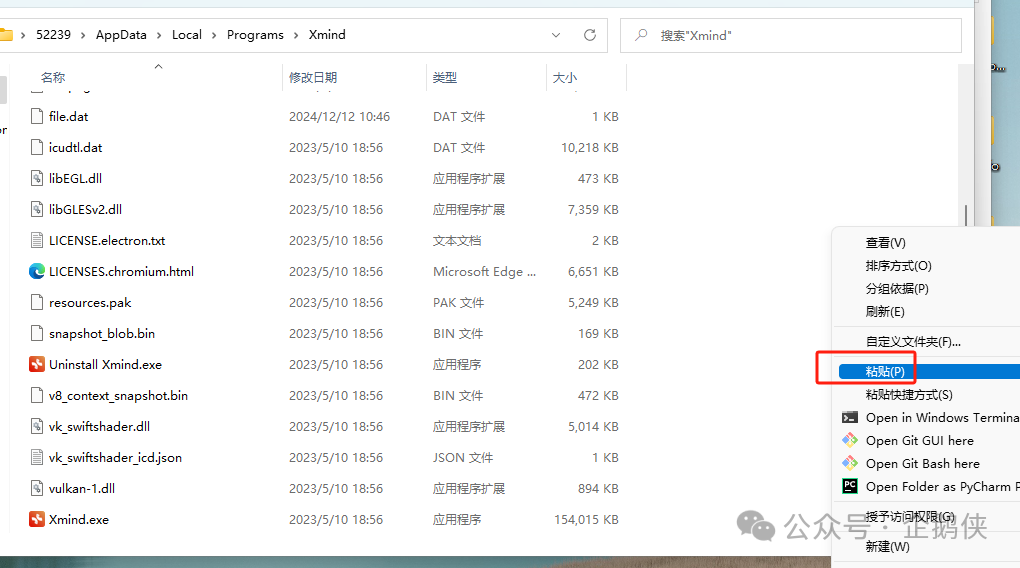Sort files by the 修改日期 column header

click(313, 78)
